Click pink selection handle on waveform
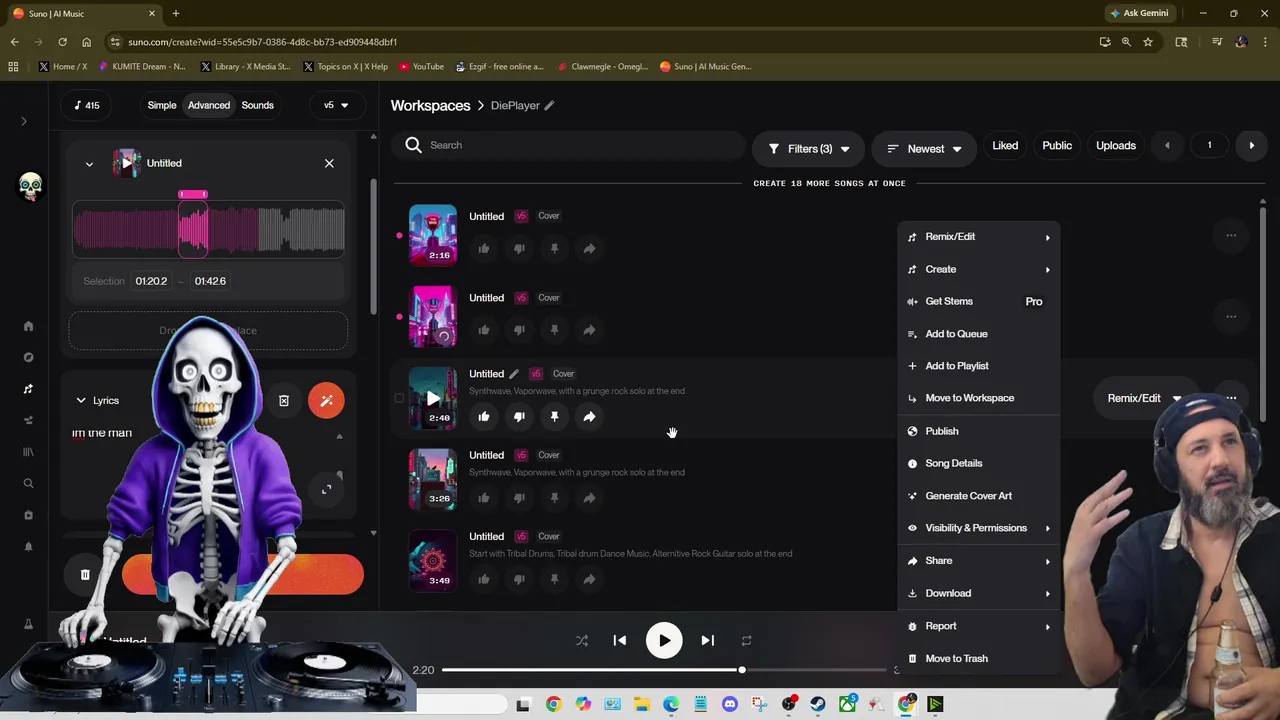Image resolution: width=1280 pixels, height=720 pixels. coord(193,194)
